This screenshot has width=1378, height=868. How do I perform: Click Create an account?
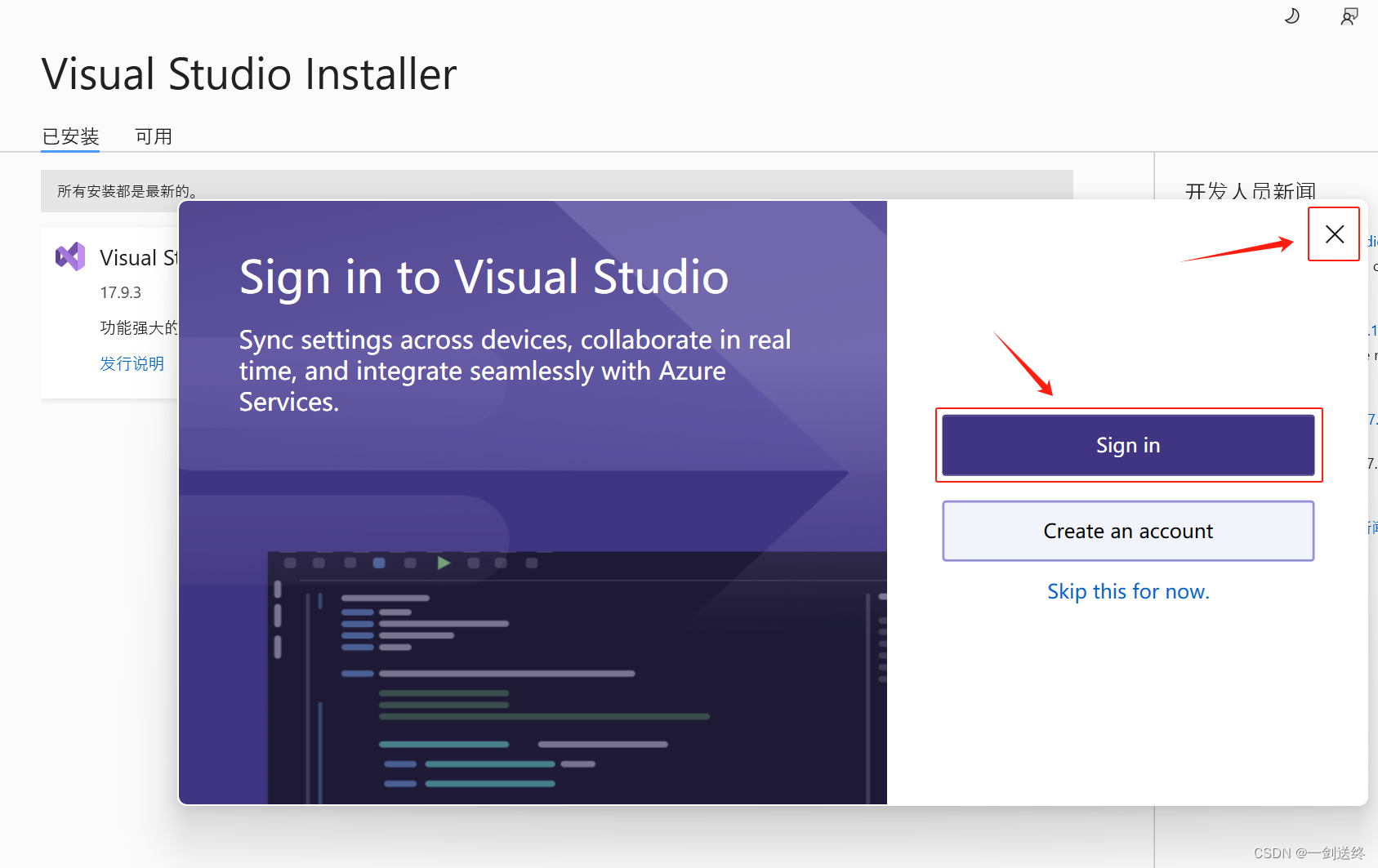pos(1128,531)
